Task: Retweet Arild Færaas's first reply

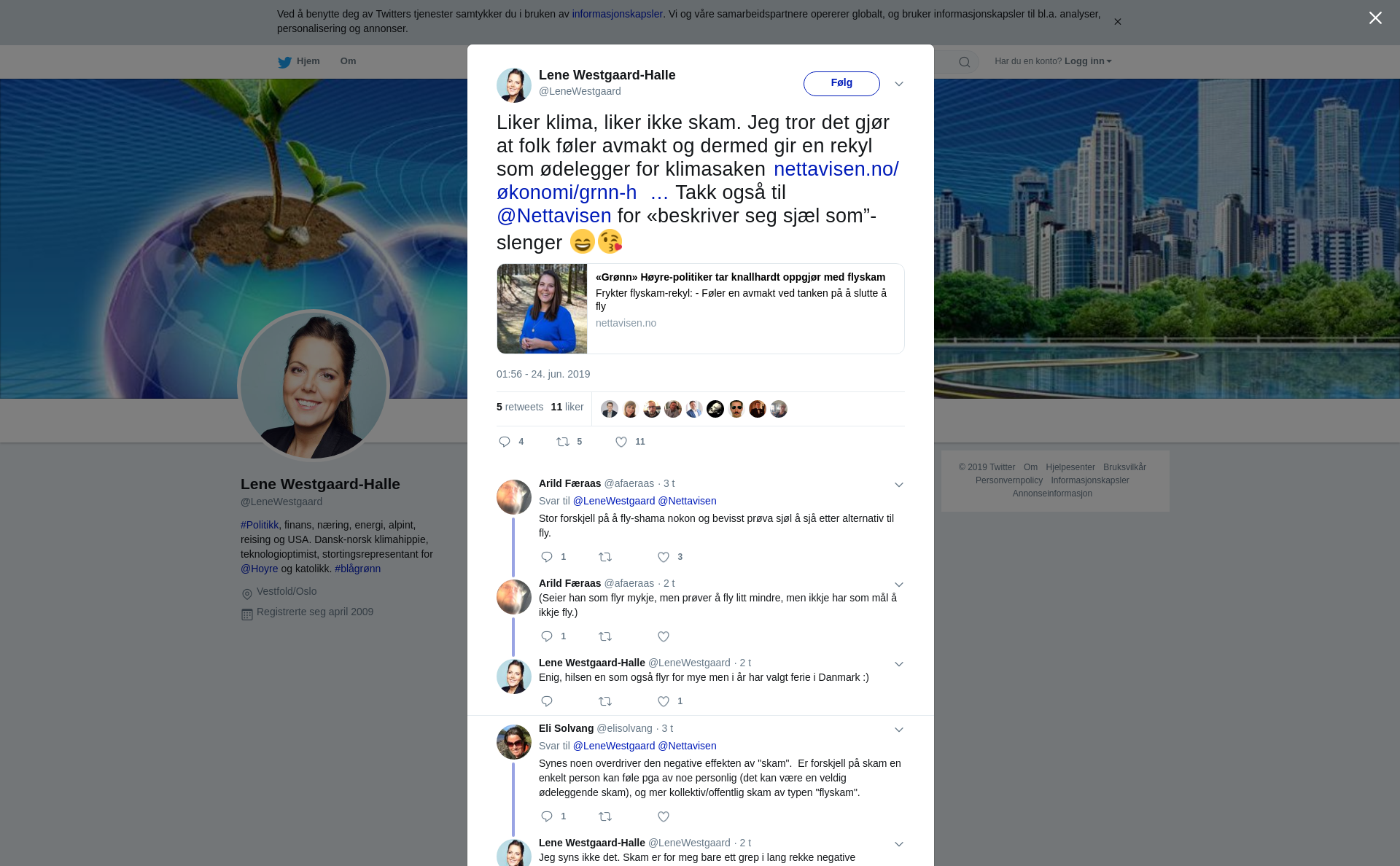Action: tap(605, 557)
